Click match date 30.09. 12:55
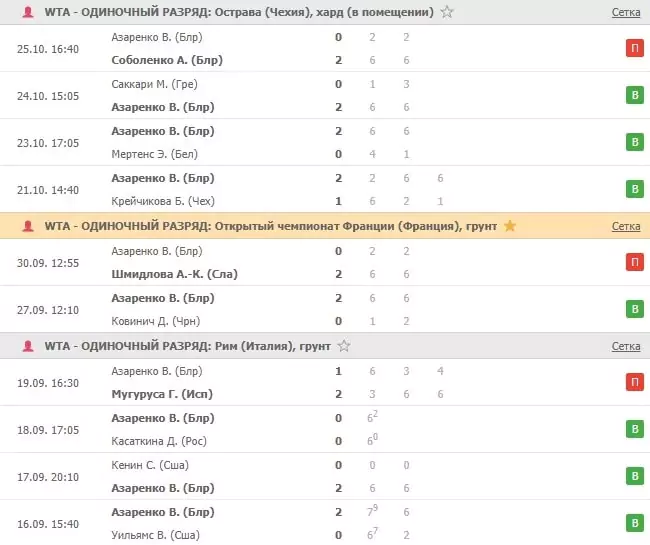The height and width of the screenshot is (545, 650). [x=48, y=263]
